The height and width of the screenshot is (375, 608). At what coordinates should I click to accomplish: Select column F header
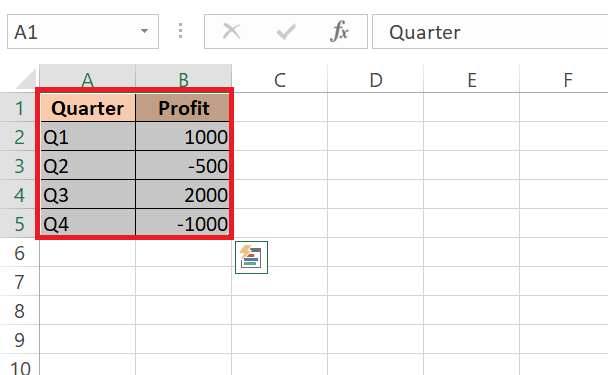pos(564,79)
